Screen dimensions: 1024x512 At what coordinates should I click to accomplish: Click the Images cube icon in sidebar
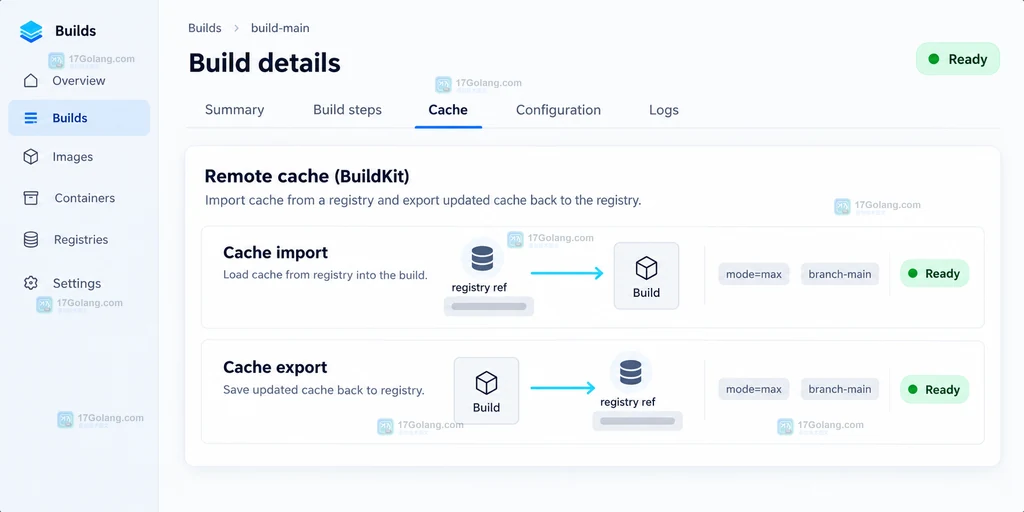pyautogui.click(x=31, y=157)
